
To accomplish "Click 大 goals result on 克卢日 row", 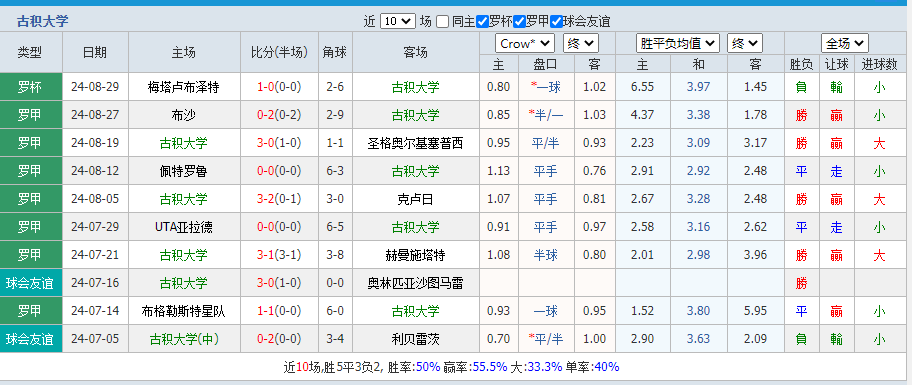I will (879, 199).
